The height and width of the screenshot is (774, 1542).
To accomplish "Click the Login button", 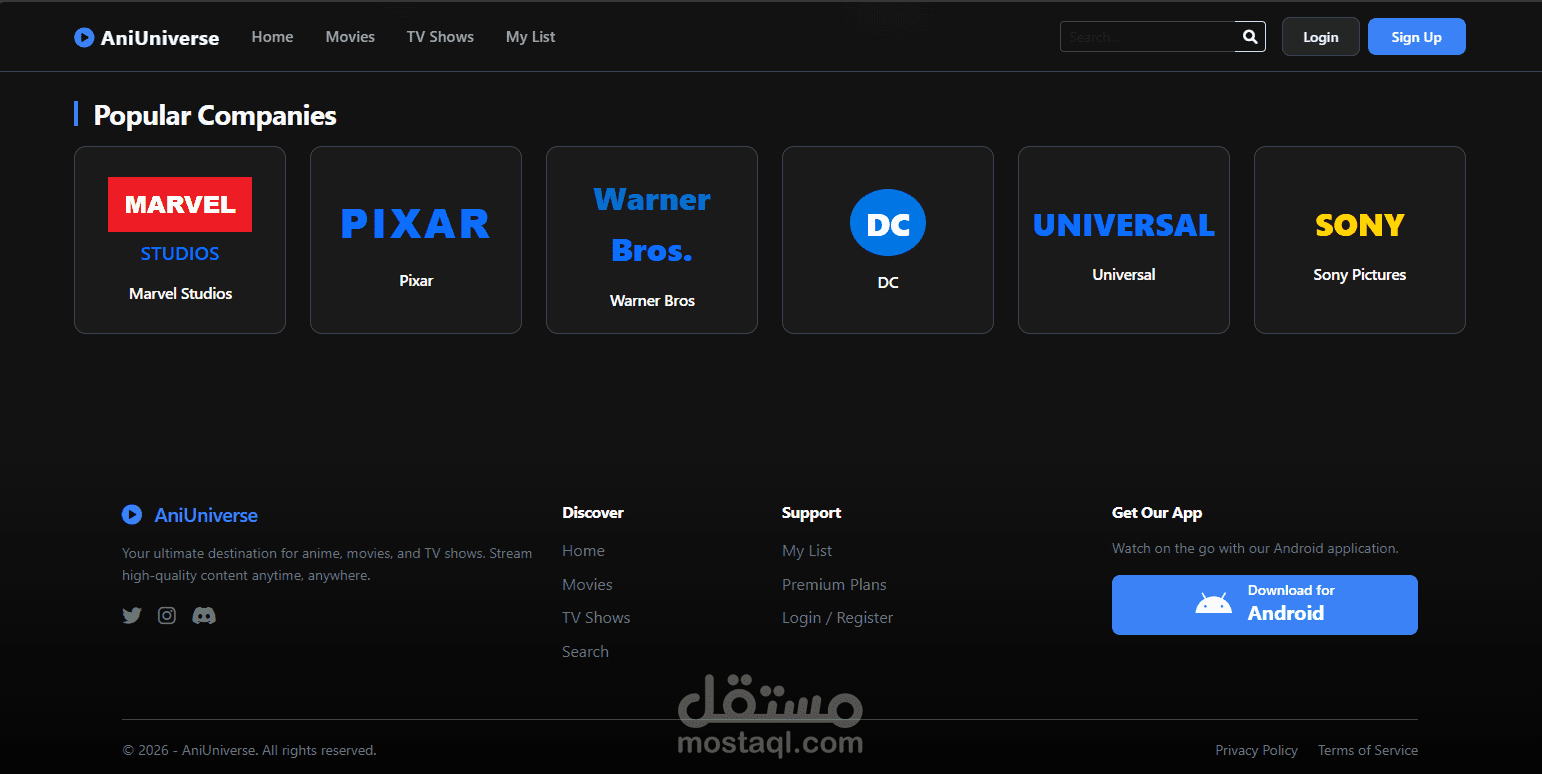I will (x=1321, y=37).
